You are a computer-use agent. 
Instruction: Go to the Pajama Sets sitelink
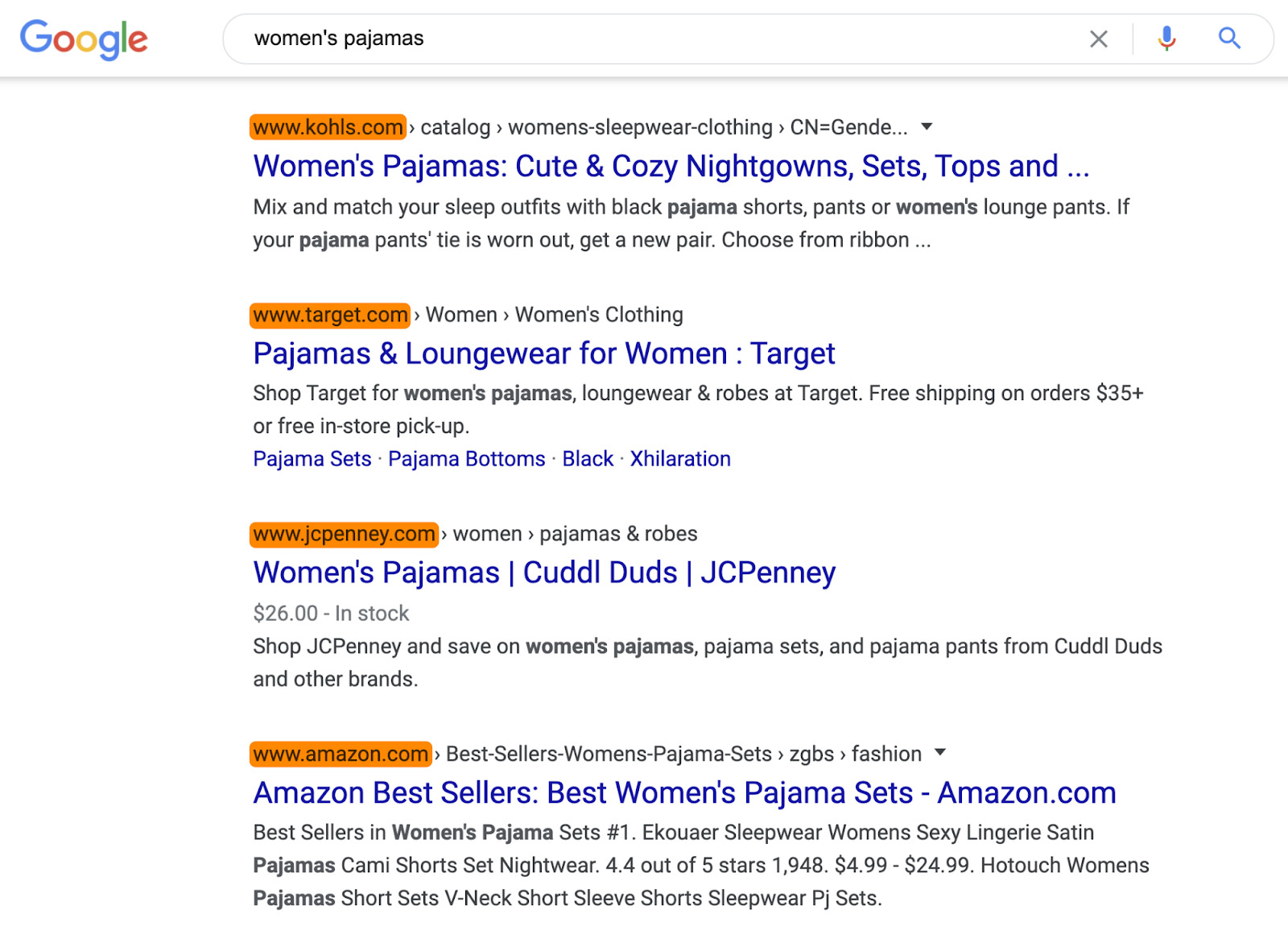(312, 459)
